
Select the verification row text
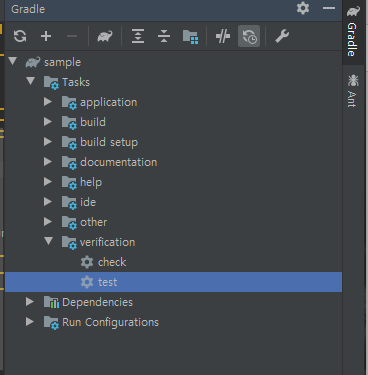pyautogui.click(x=107, y=242)
